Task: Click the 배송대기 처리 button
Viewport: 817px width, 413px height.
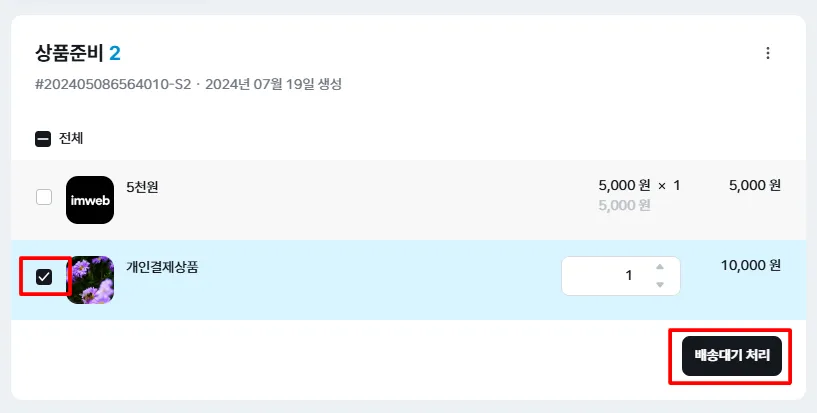Action: (732, 356)
